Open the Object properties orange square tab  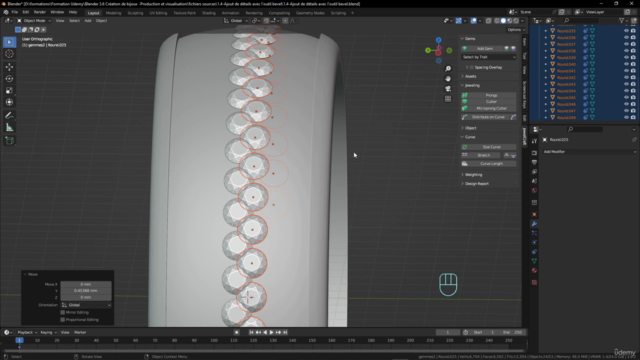pos(534,214)
